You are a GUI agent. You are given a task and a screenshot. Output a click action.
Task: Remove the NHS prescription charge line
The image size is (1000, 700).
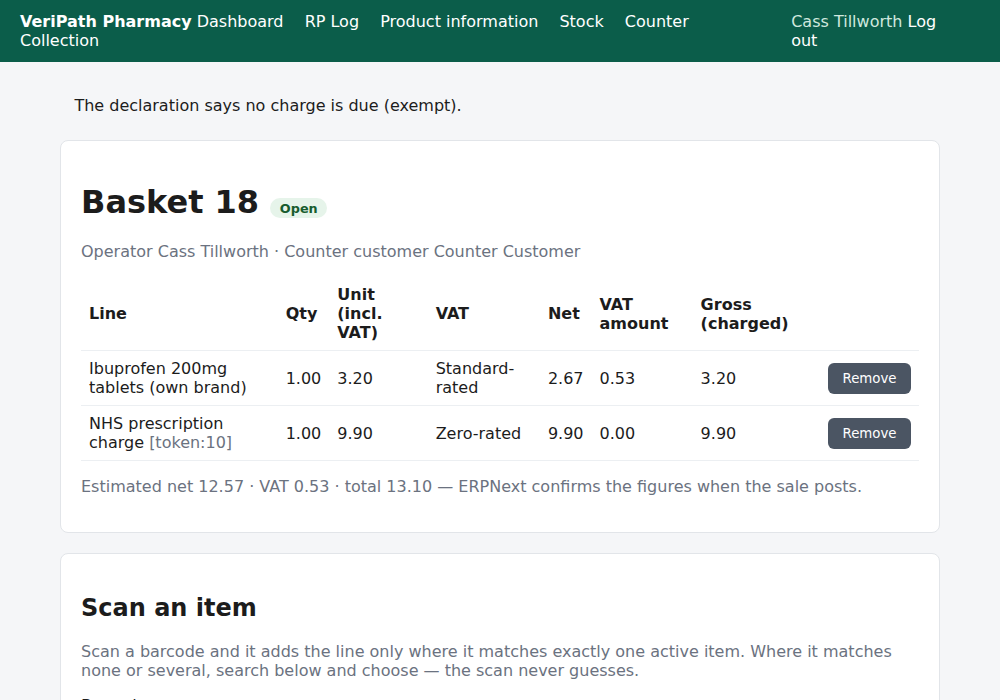869,433
